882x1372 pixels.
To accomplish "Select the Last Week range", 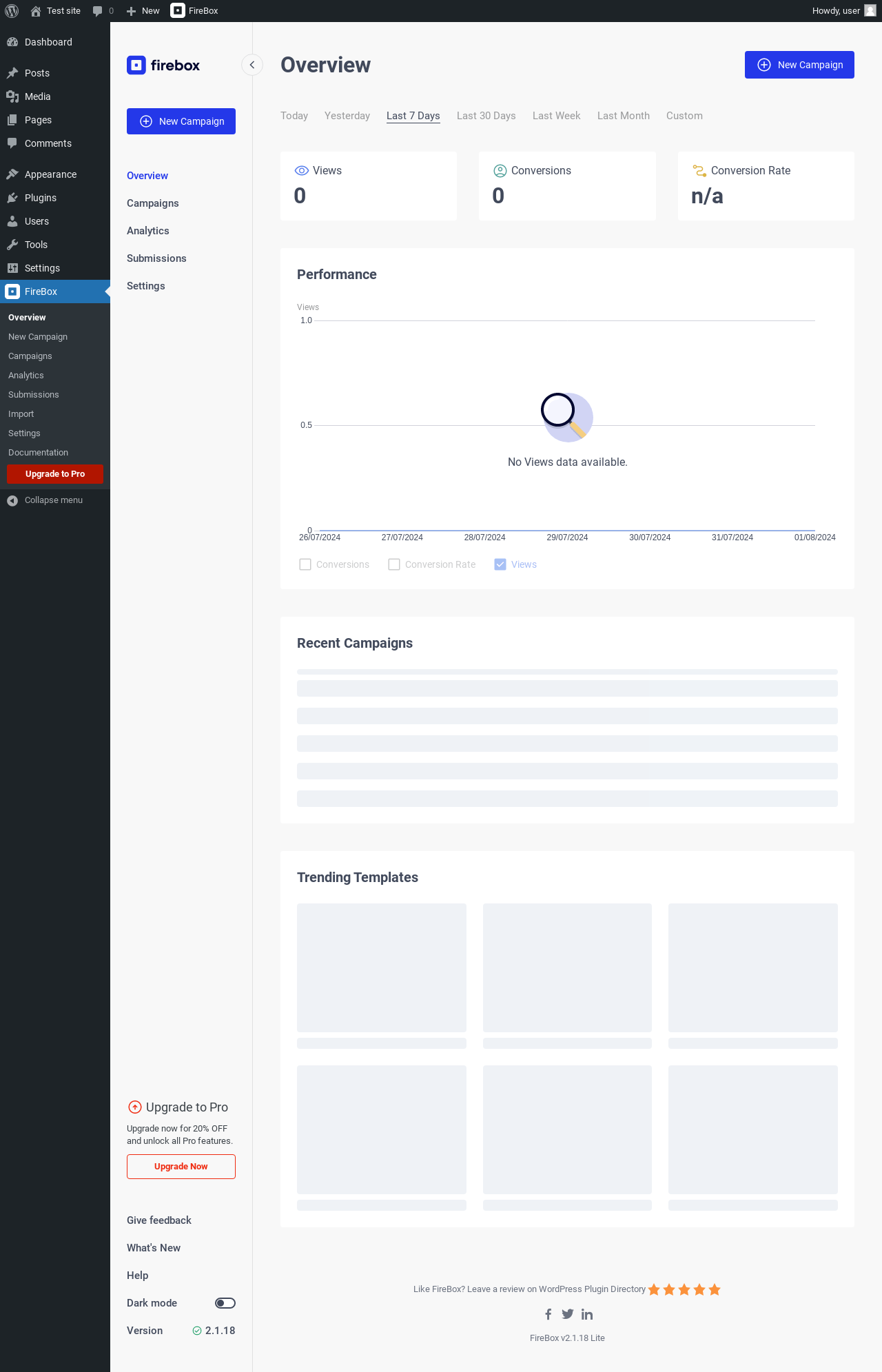I will (x=557, y=116).
